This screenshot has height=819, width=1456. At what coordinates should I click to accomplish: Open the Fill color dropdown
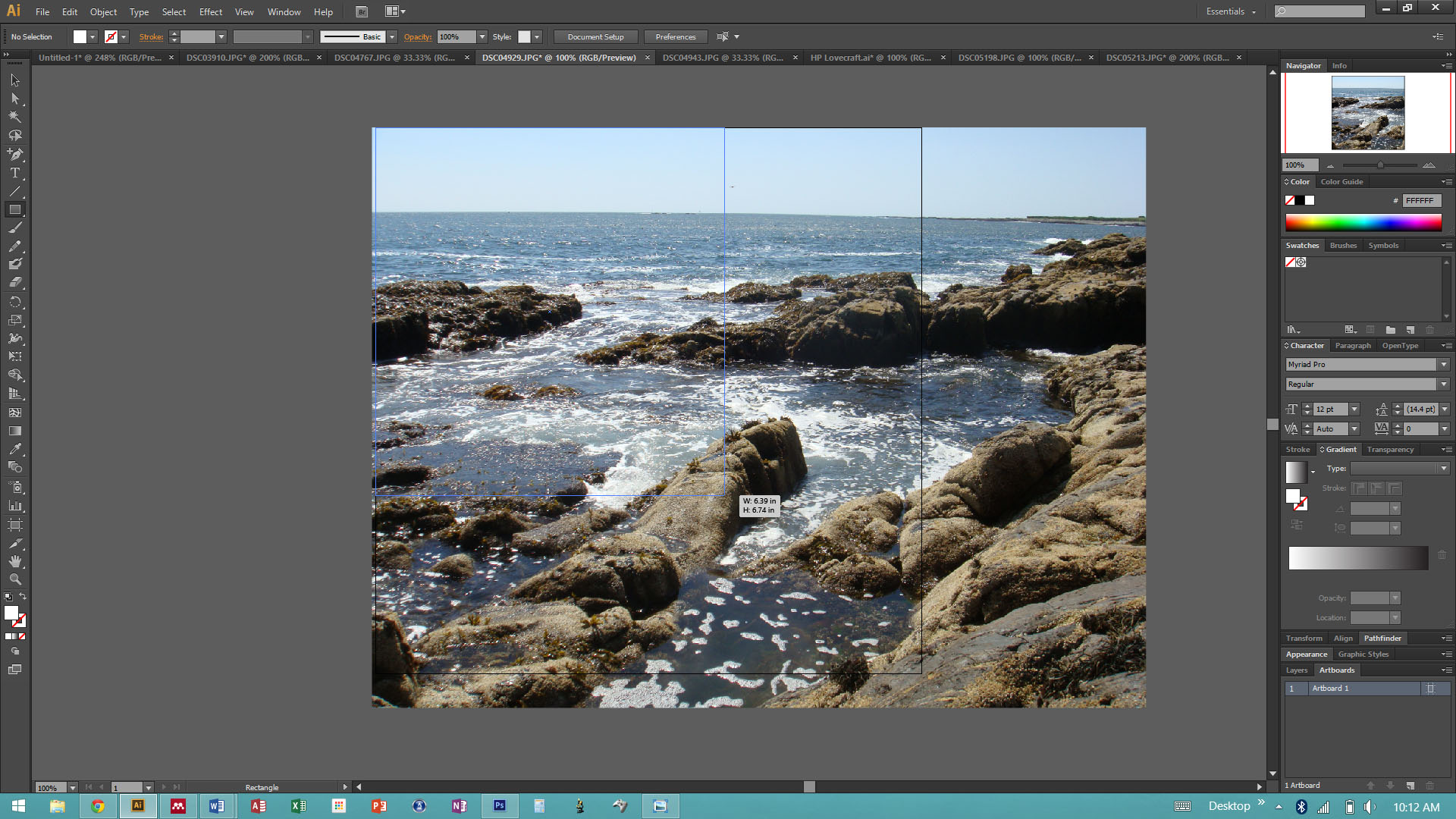coord(93,36)
